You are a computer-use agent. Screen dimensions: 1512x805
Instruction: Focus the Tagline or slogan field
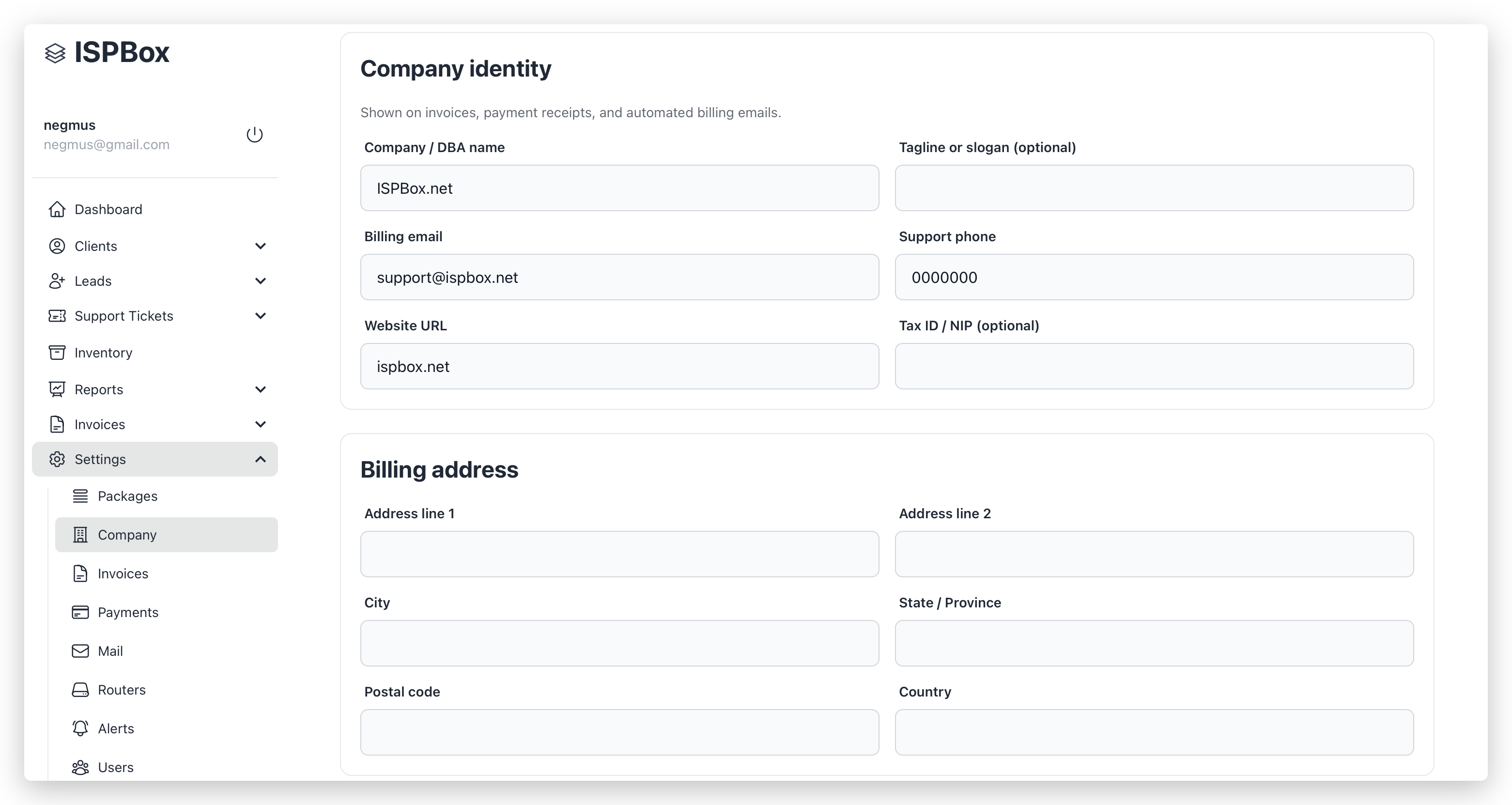[x=1154, y=188]
